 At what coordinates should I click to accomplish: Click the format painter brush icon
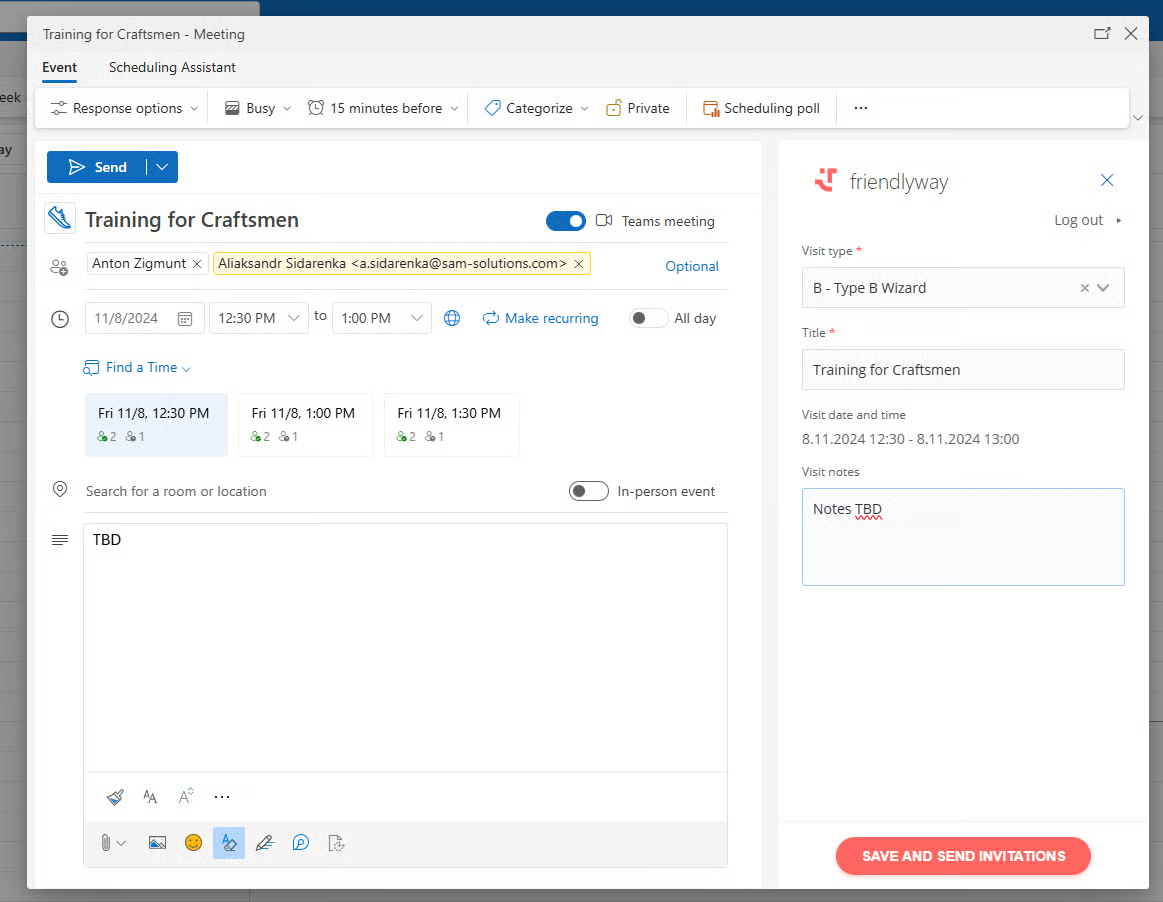tap(115, 797)
